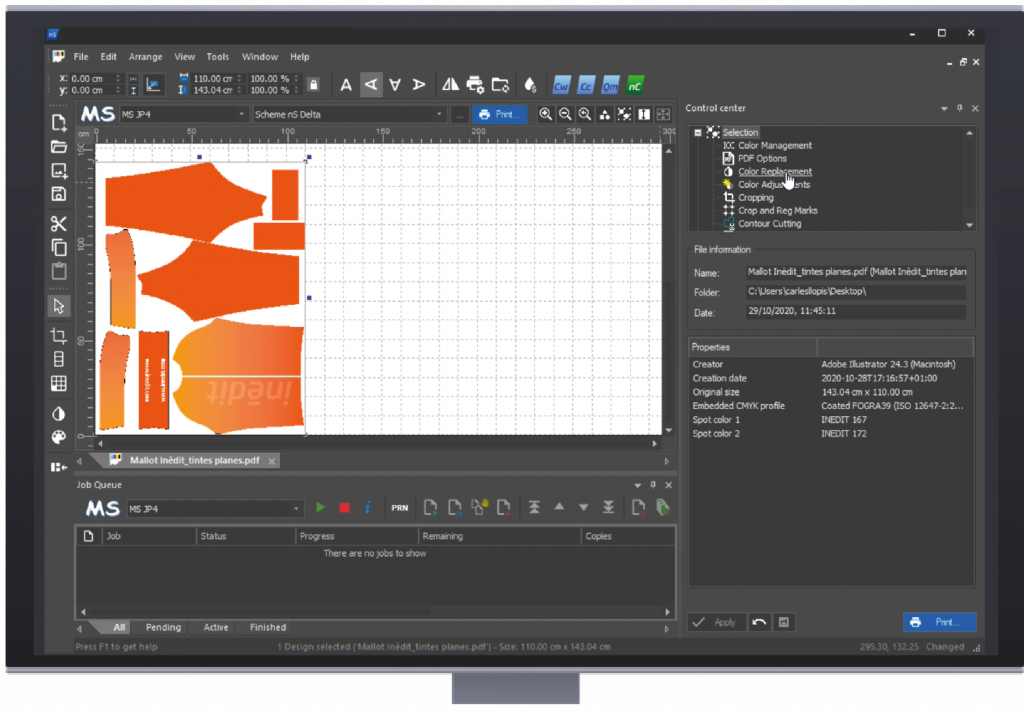
Task: Click the Qm blue toolbar icon
Action: (610, 86)
